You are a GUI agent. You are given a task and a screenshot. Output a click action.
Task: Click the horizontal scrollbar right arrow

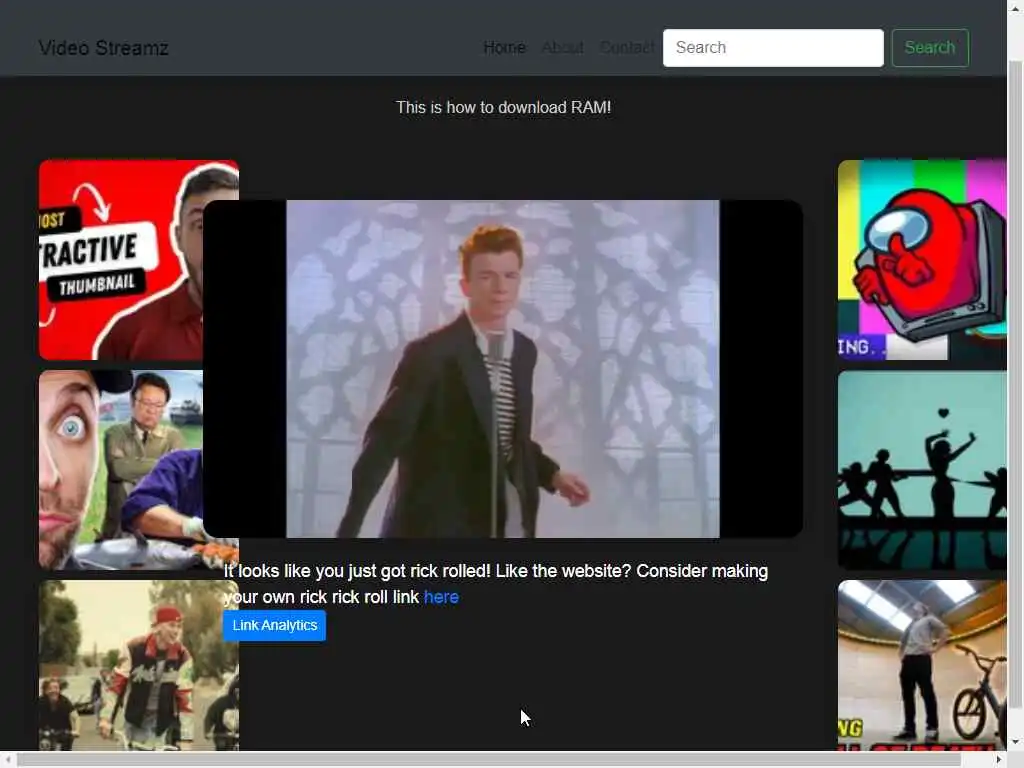pyautogui.click(x=999, y=760)
